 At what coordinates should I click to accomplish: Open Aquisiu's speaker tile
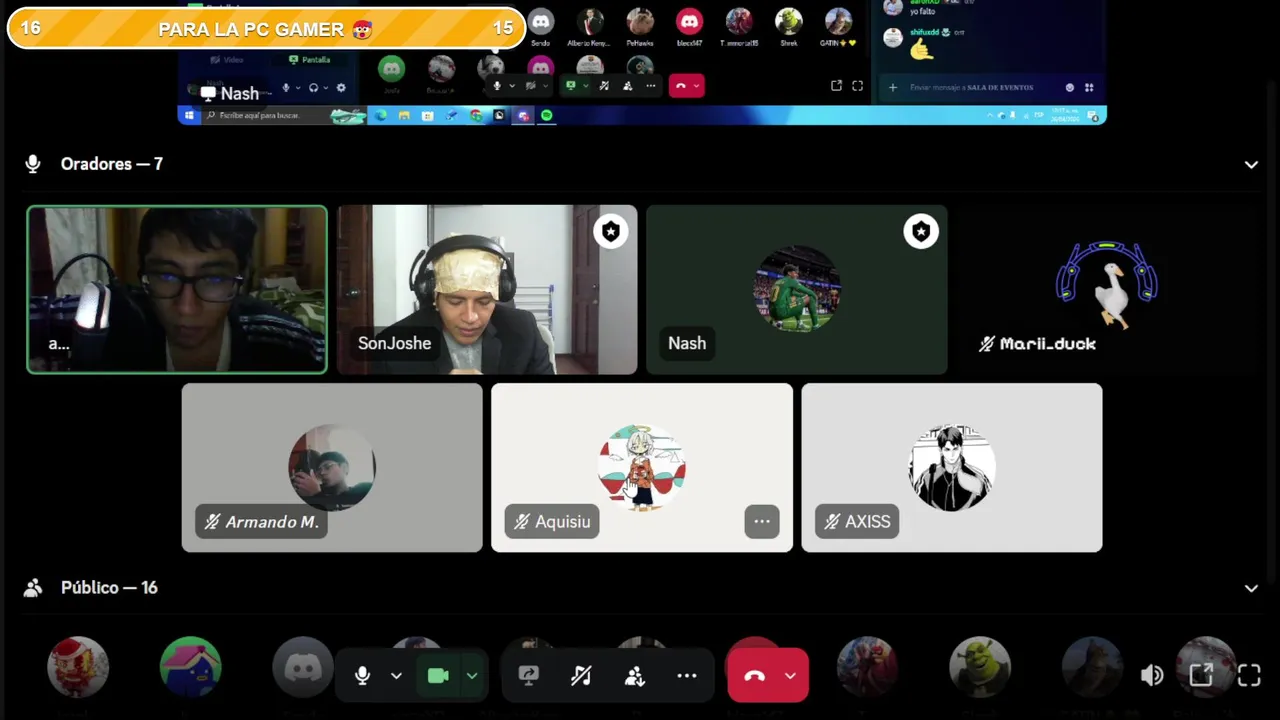point(642,468)
